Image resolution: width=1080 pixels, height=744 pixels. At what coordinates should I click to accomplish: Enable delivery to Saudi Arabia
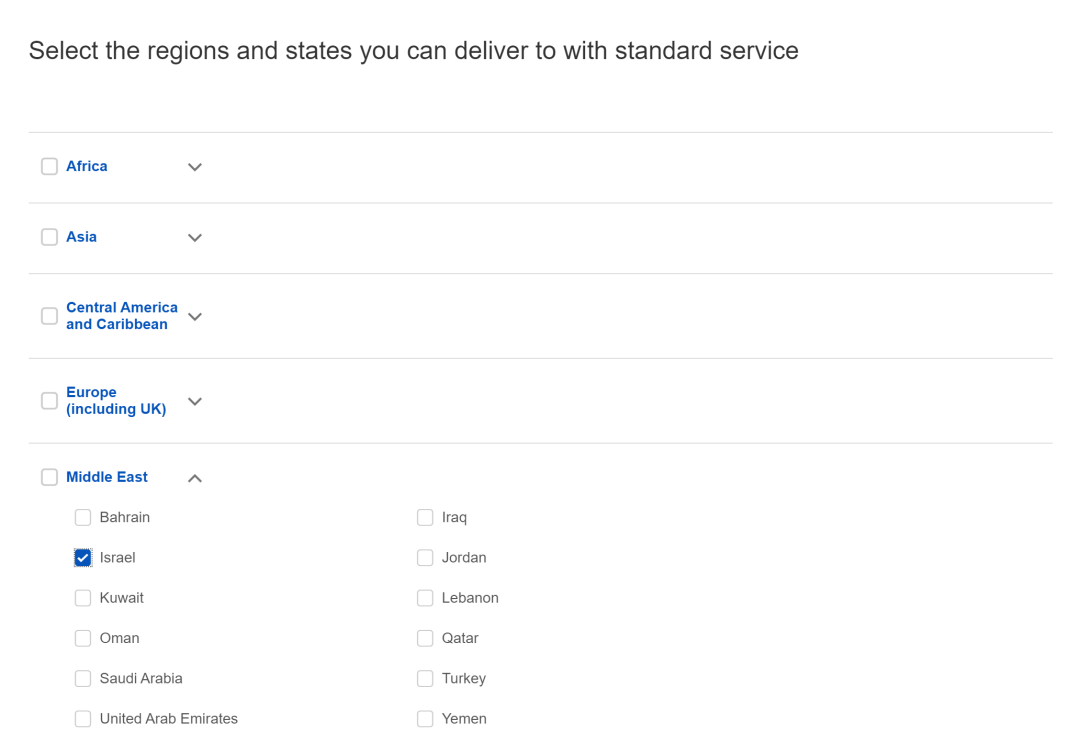click(x=83, y=678)
